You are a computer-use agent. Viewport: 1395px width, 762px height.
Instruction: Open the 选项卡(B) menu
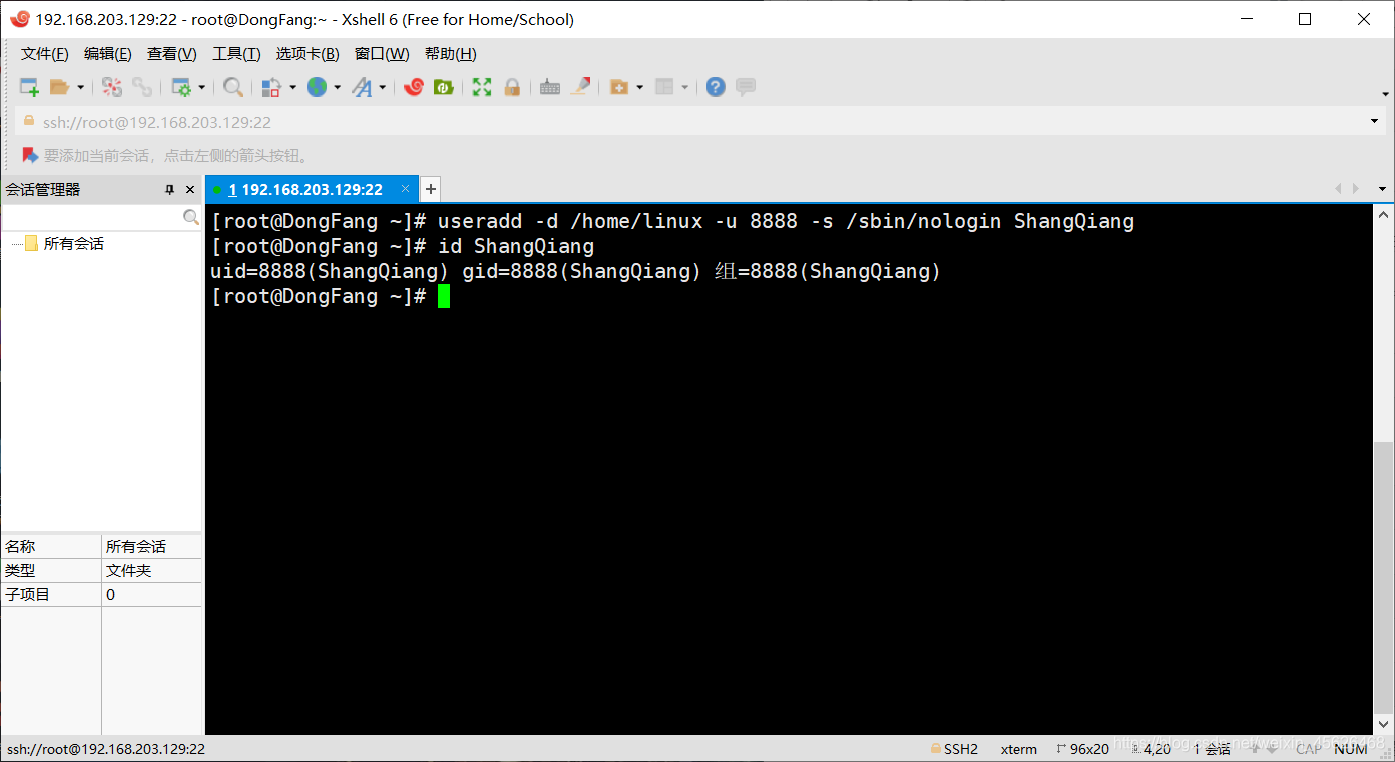[x=308, y=54]
